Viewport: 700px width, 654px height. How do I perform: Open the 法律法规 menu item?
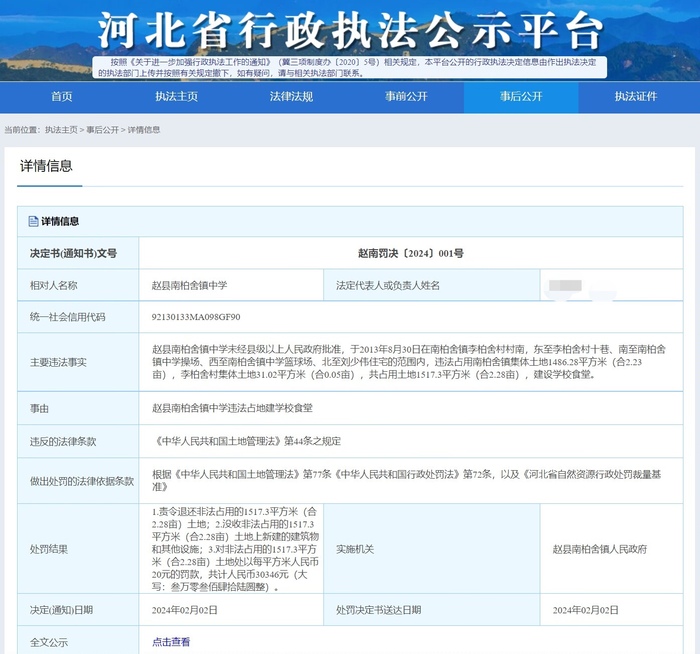[x=291, y=96]
